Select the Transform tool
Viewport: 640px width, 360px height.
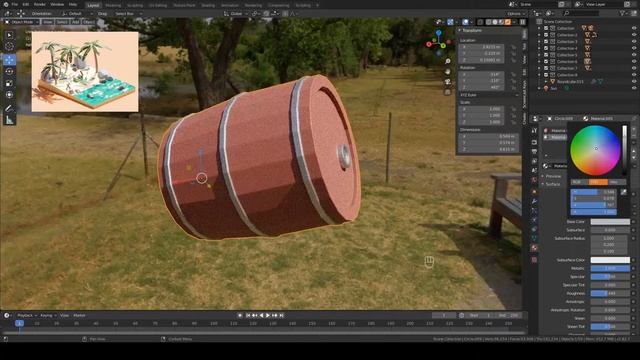(x=9, y=95)
